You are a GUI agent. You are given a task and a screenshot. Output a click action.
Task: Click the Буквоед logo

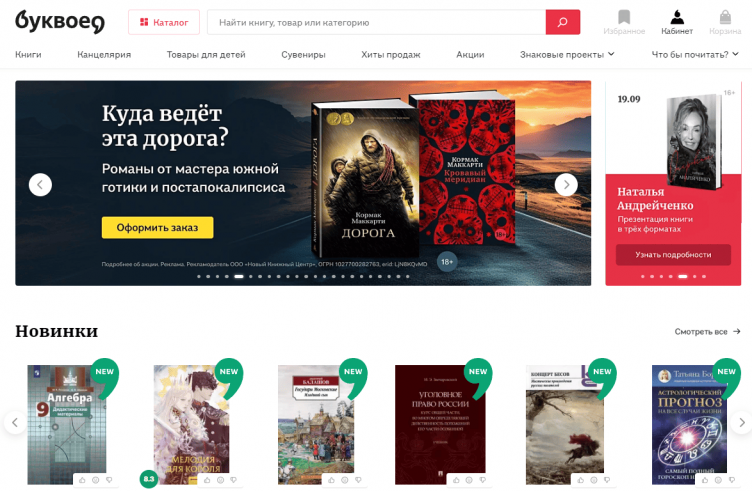click(x=60, y=22)
